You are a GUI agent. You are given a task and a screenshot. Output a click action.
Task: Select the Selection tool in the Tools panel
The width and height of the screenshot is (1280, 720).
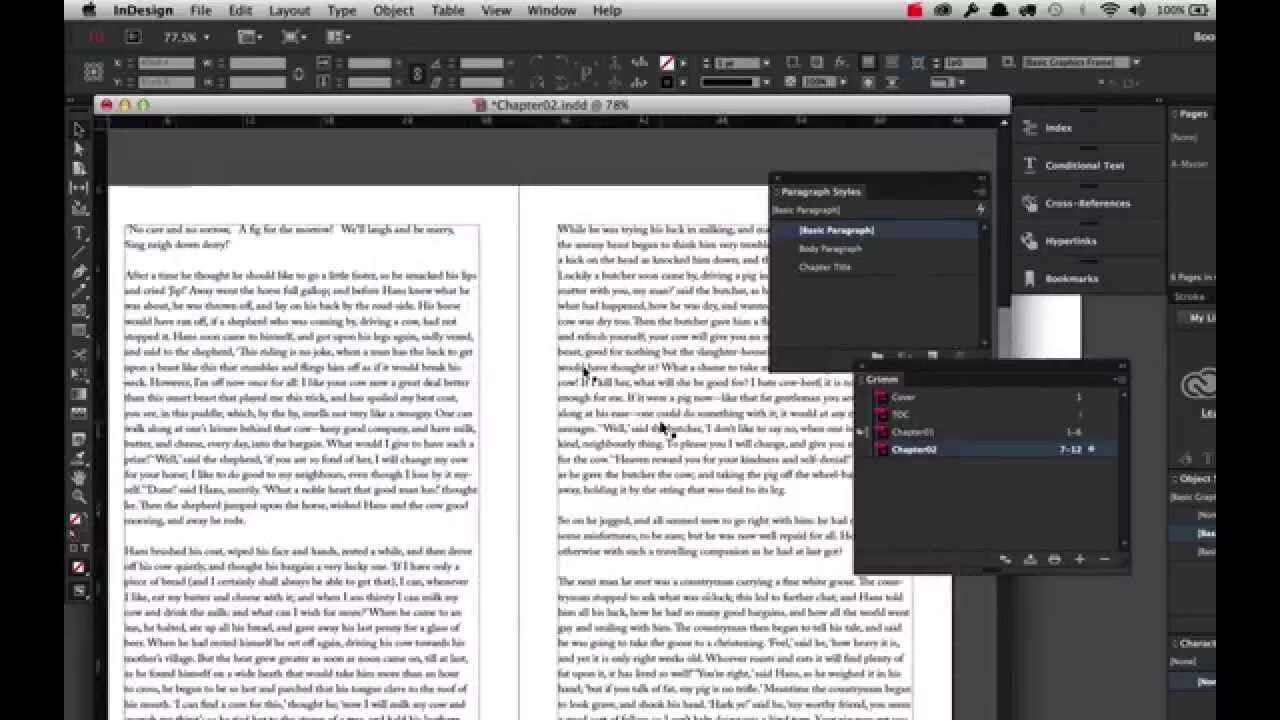79,129
